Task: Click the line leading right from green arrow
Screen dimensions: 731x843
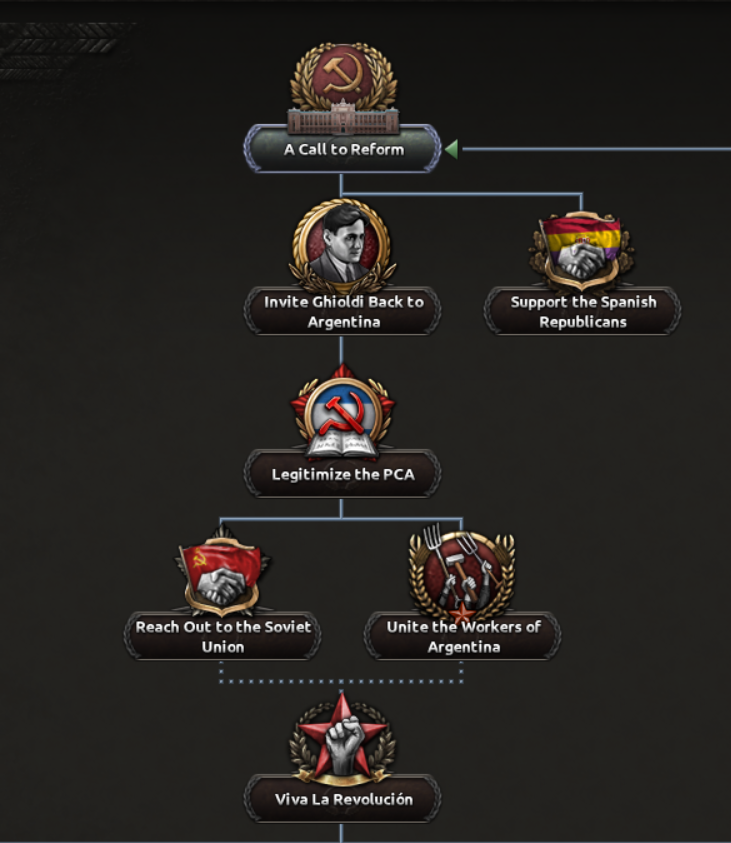Action: coord(596,149)
